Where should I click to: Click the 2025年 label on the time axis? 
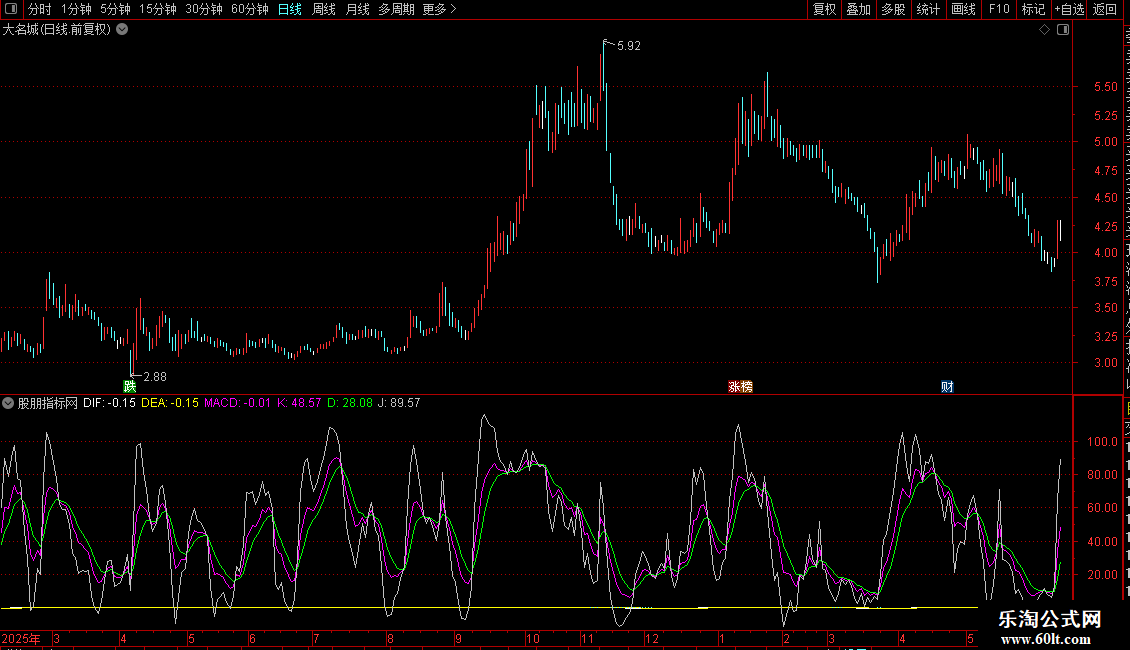(x=21, y=639)
